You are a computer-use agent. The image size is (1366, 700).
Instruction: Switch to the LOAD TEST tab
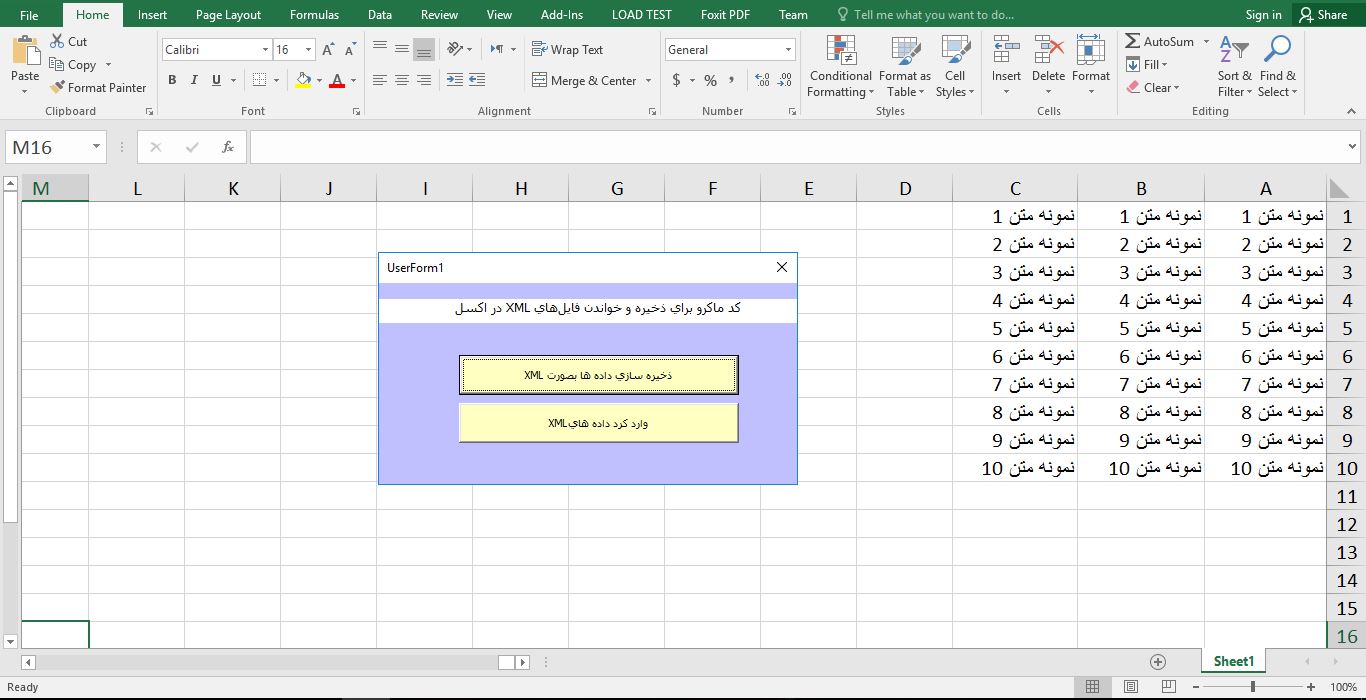click(x=642, y=15)
